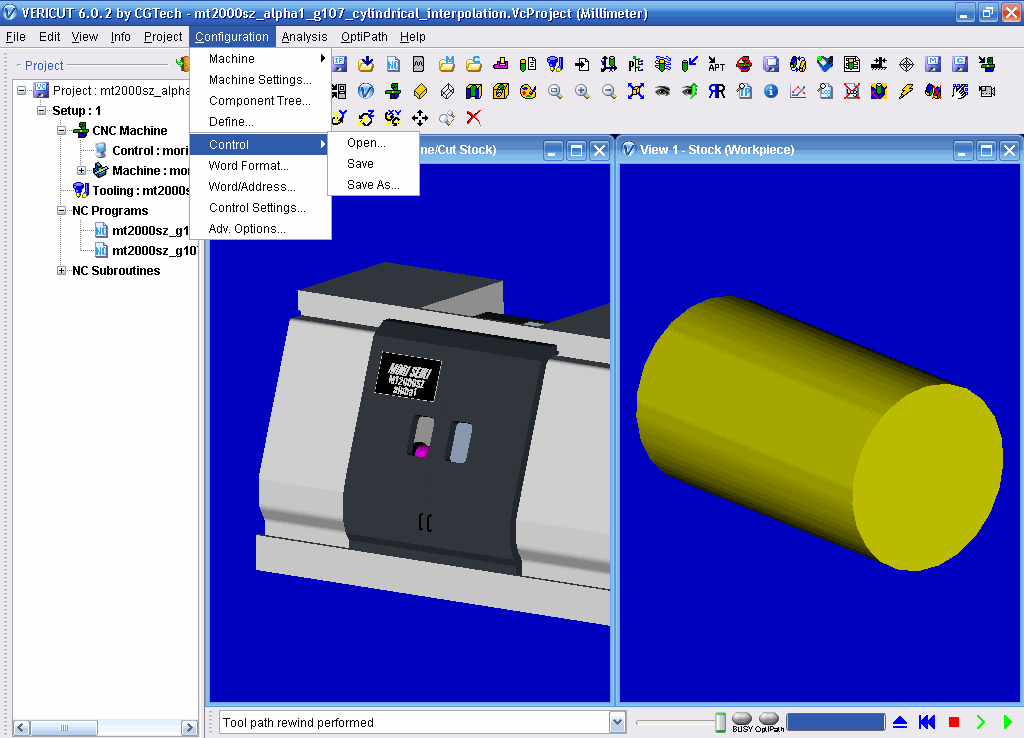Click the pan arrows icon

(420, 118)
